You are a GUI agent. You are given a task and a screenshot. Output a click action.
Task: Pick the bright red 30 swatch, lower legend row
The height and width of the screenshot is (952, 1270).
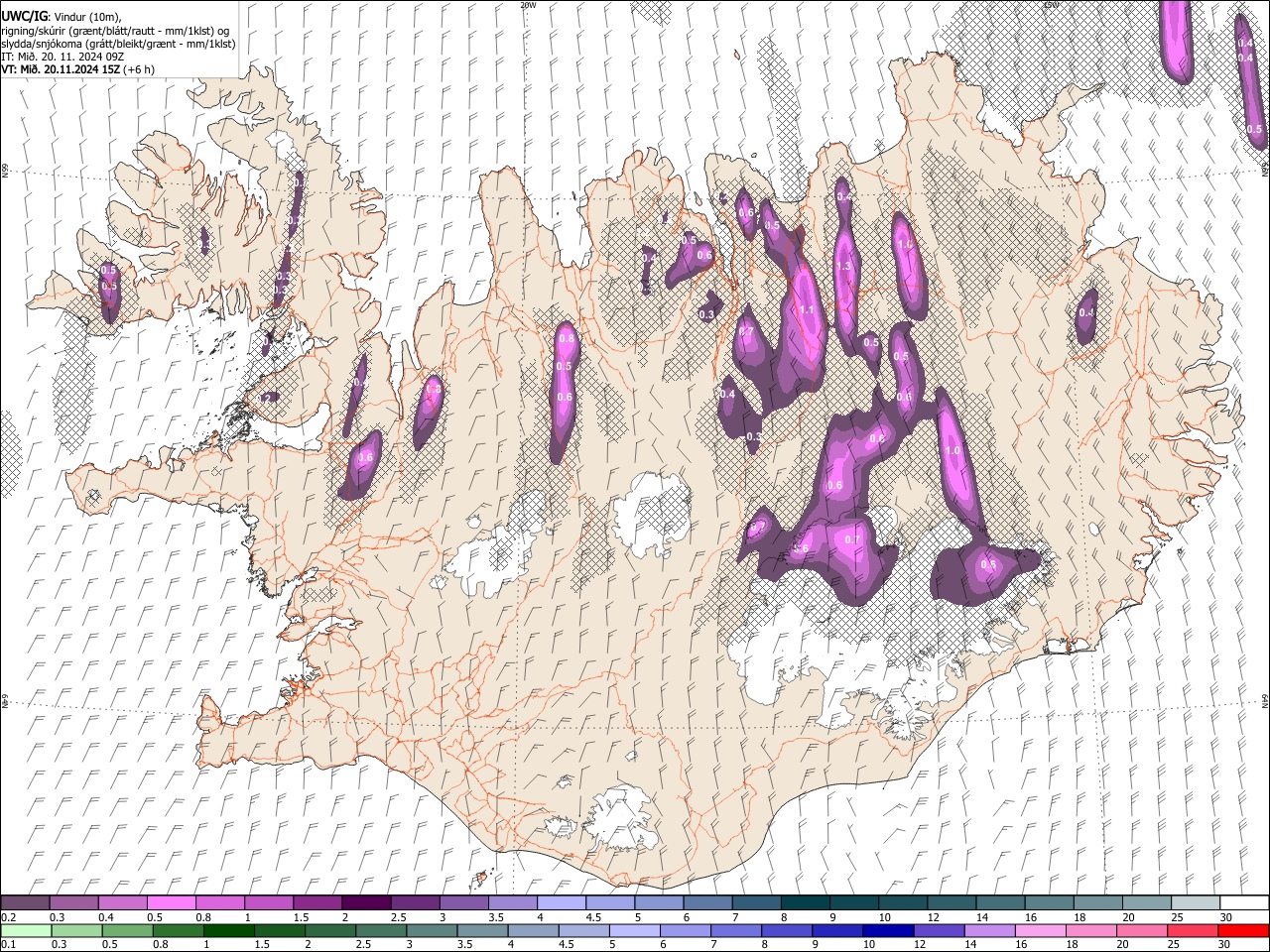[1243, 930]
